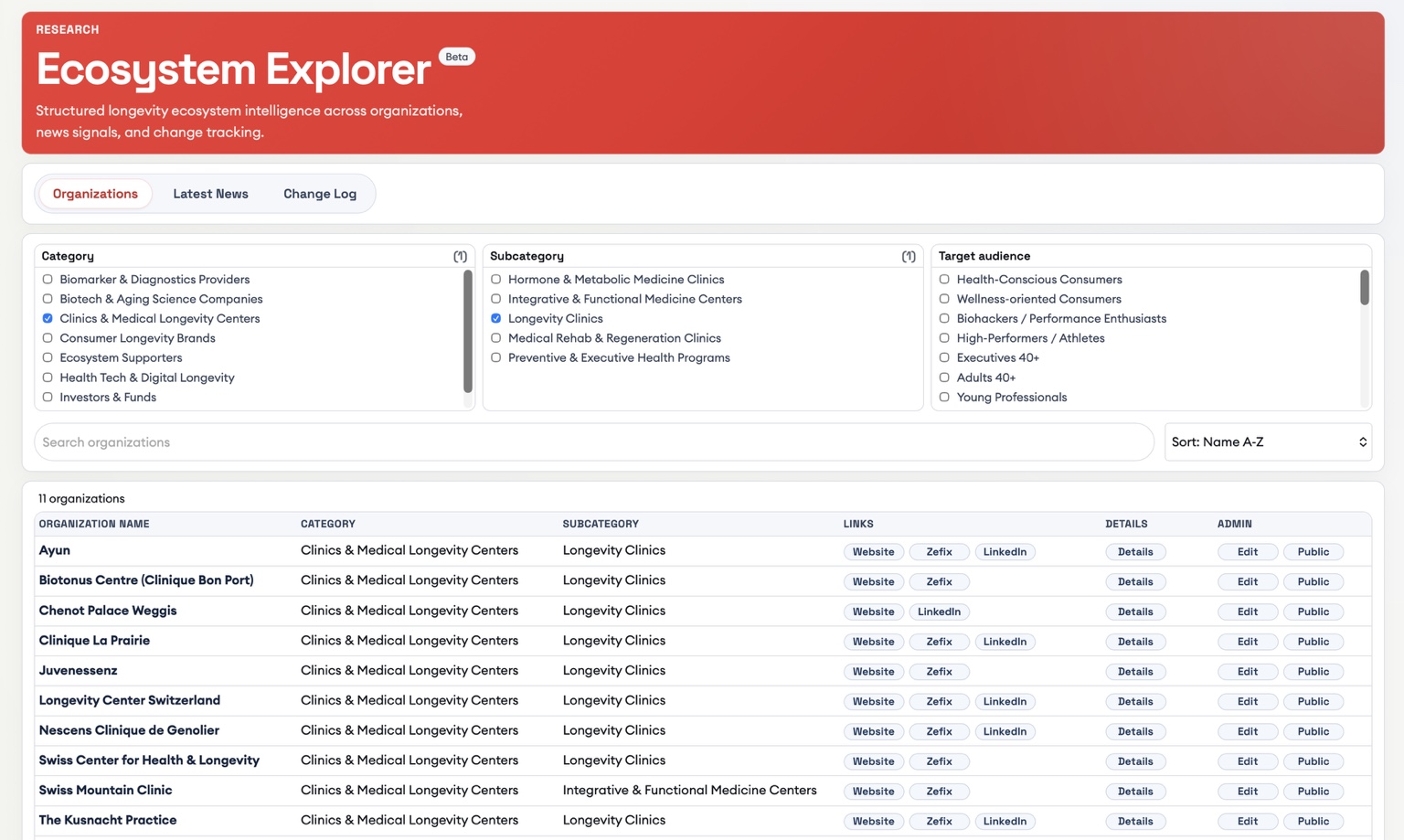Open Clinique La Prairie's LinkedIn page
1404x840 pixels.
(x=1005, y=641)
